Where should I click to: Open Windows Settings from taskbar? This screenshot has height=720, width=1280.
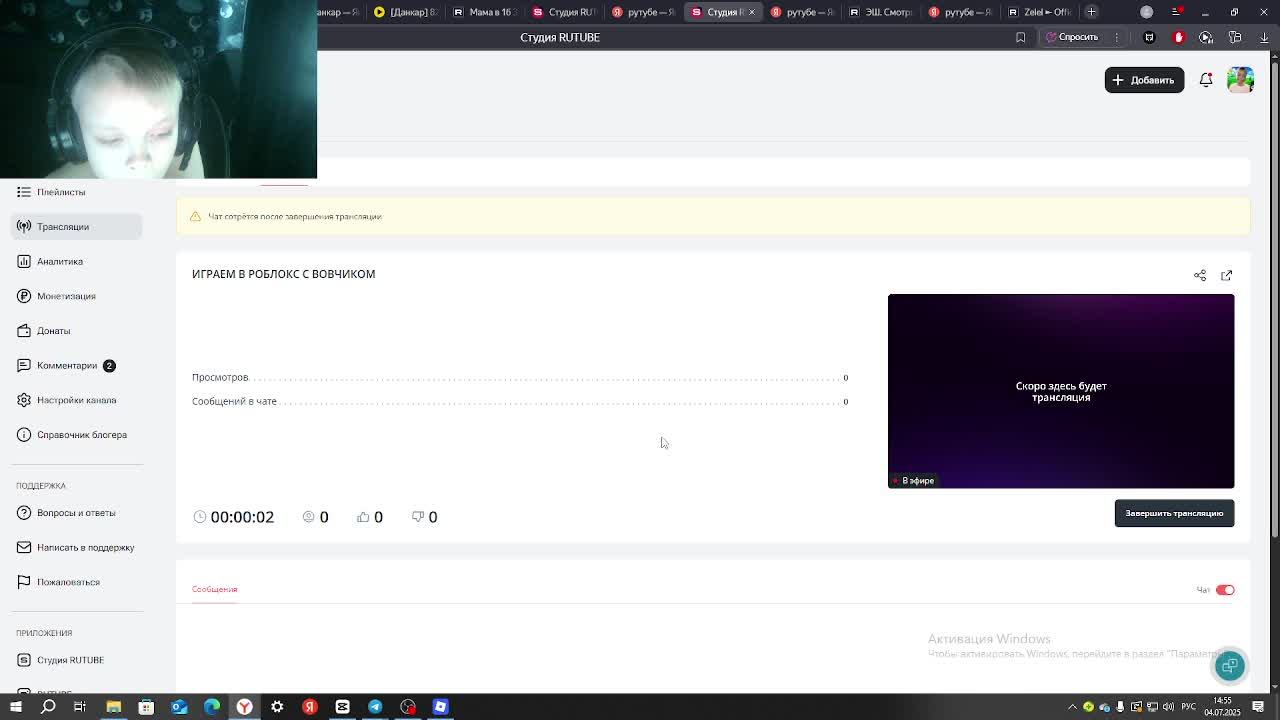(x=277, y=707)
